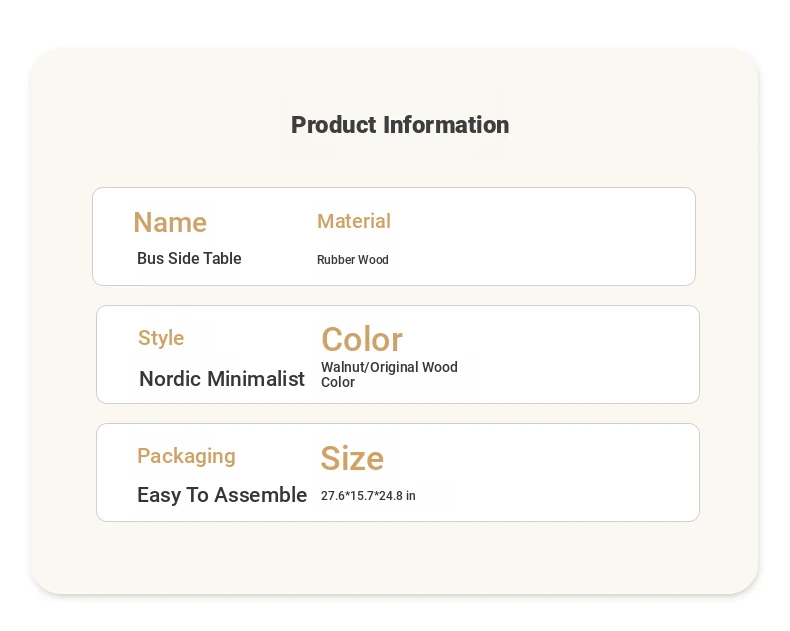
Task: Click the word Product in the title
Action: point(334,125)
